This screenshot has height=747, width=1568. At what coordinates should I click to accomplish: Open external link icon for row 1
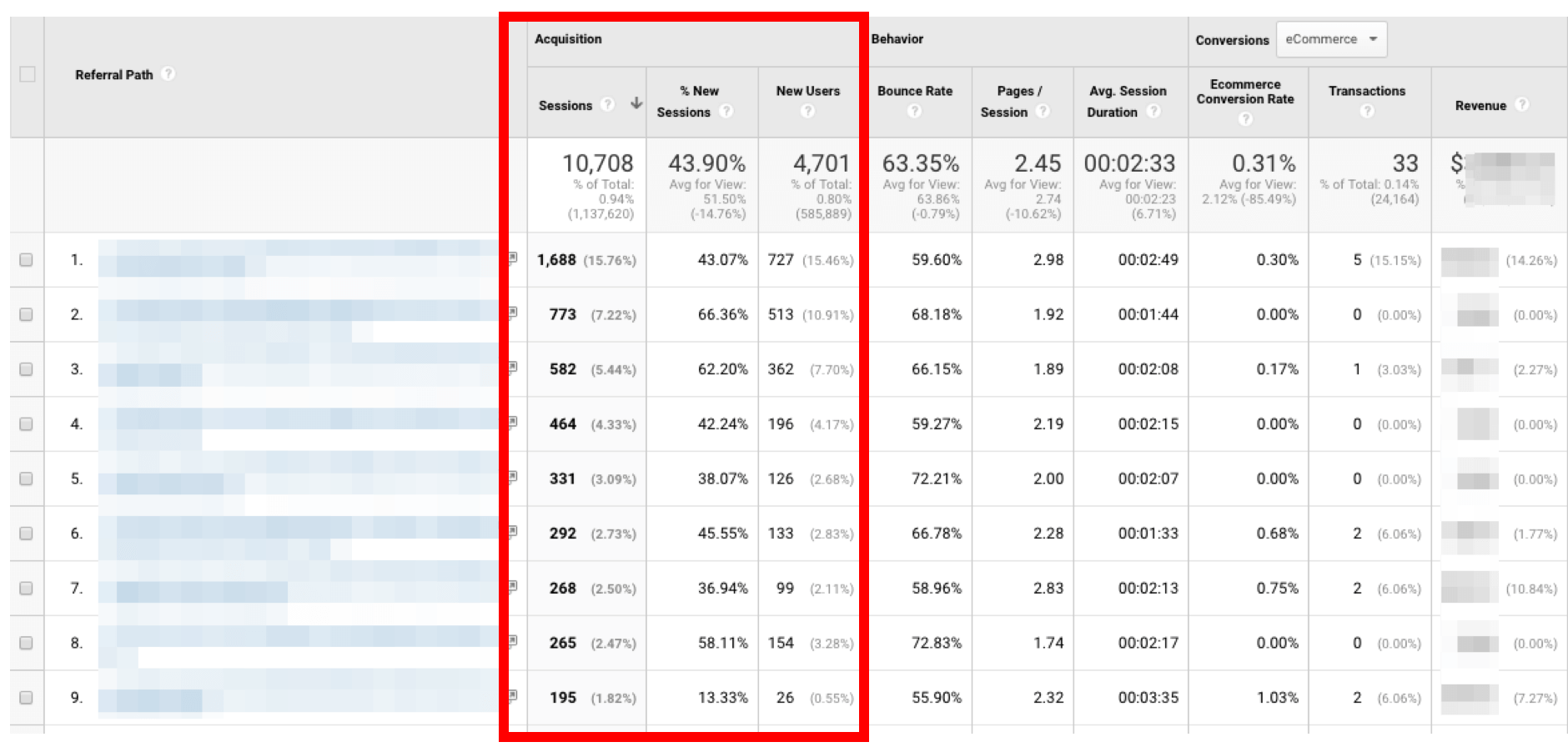coord(513,258)
